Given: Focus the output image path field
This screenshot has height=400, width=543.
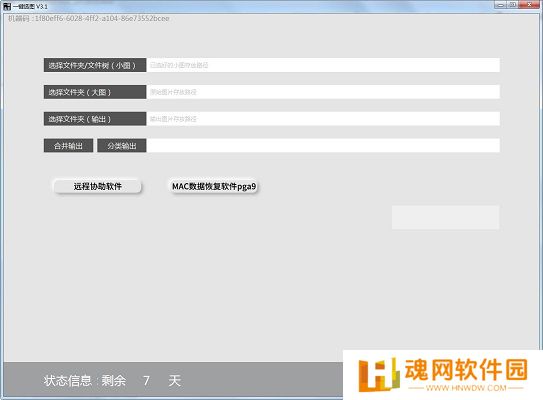Looking at the screenshot, I should (323, 119).
